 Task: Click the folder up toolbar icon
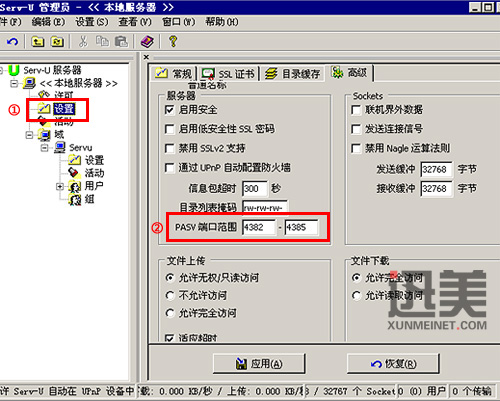pos(37,42)
